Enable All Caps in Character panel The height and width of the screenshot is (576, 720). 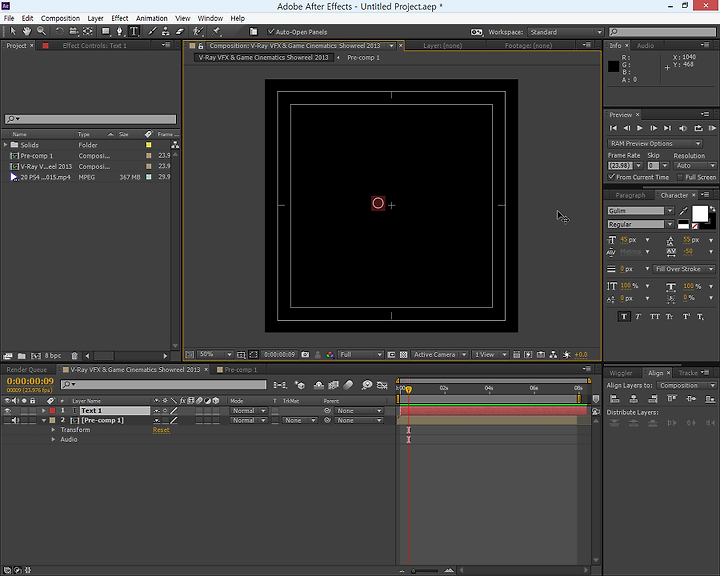coord(654,316)
